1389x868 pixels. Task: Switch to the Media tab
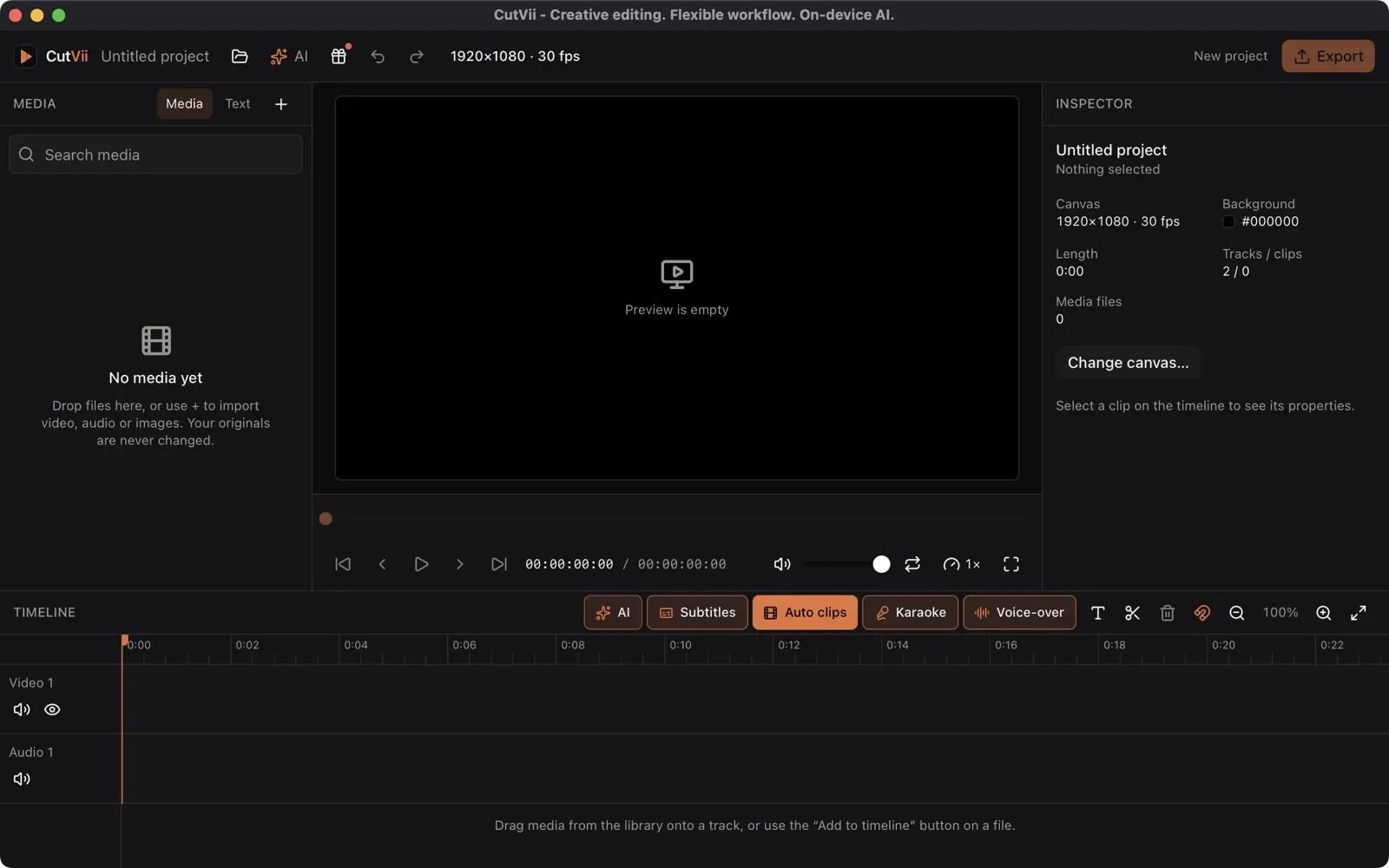point(184,104)
